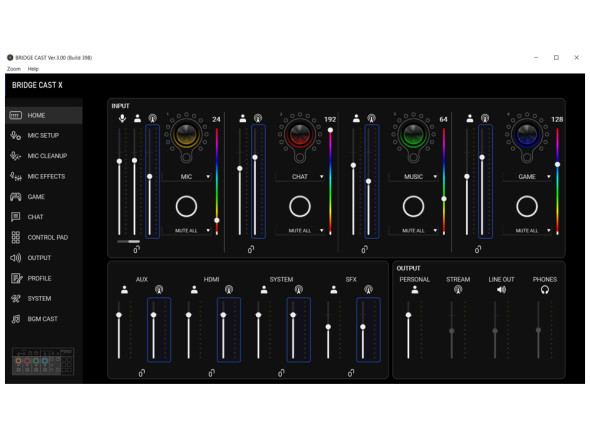Click the GAME color hue slider handle
The height and width of the screenshot is (434, 590).
[557, 164]
